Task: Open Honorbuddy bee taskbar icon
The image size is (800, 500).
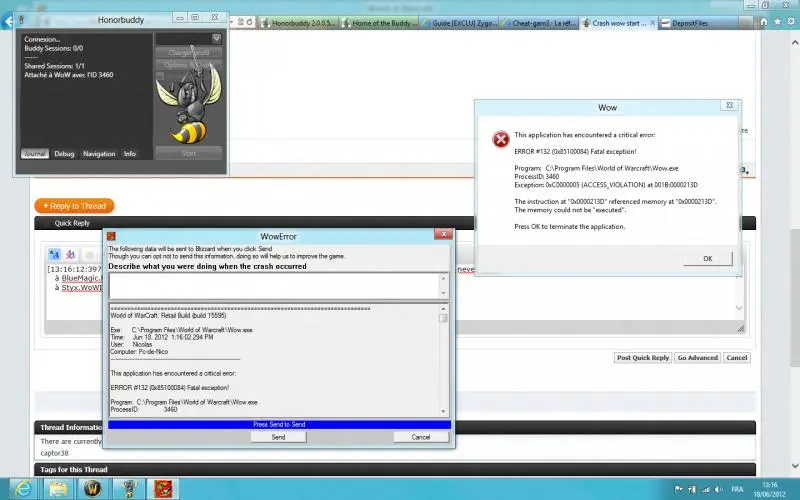Action: coord(127,489)
